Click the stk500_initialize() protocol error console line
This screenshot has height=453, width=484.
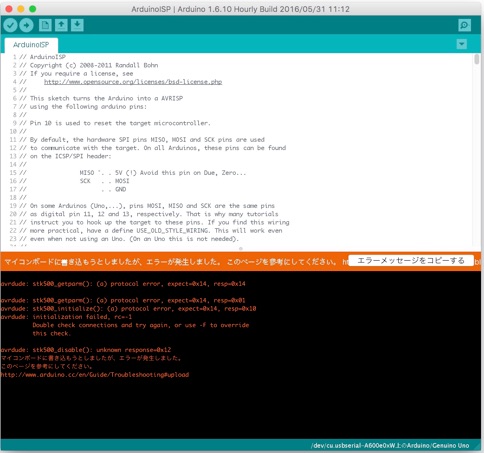click(x=128, y=309)
